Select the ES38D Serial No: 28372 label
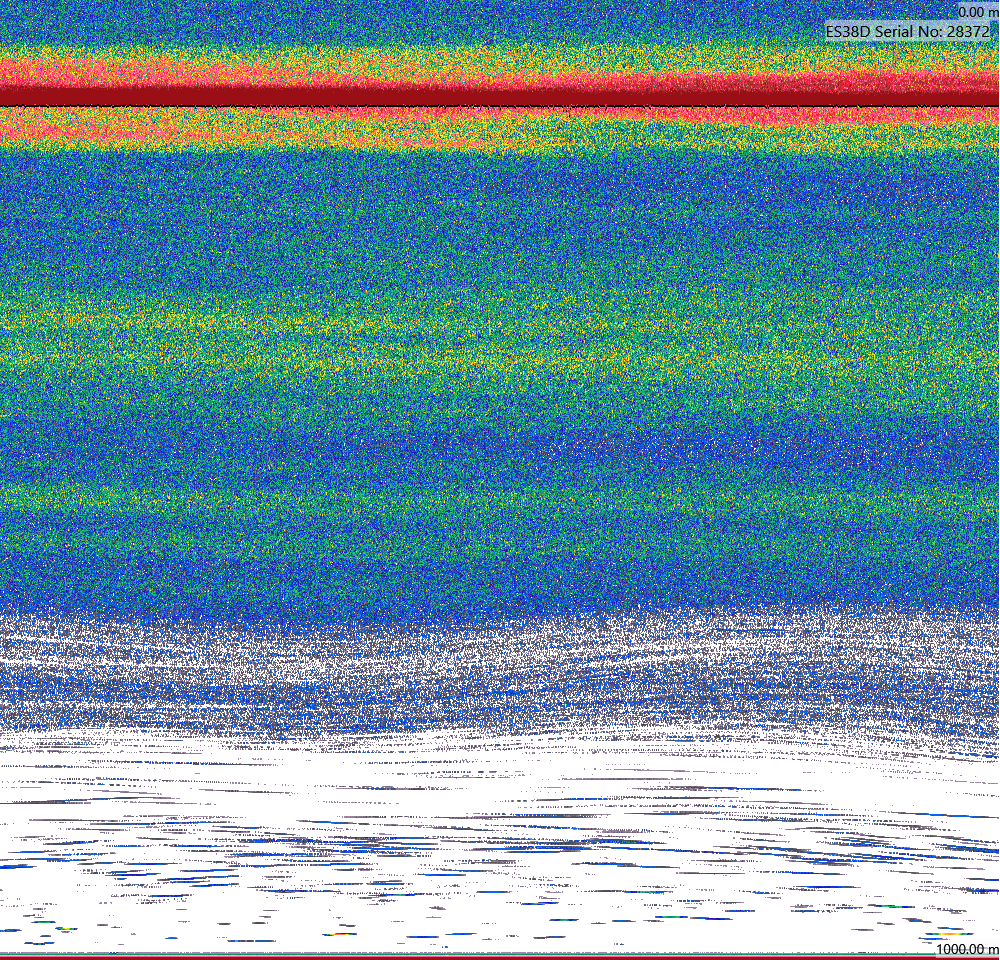1000x960 pixels. pos(909,31)
